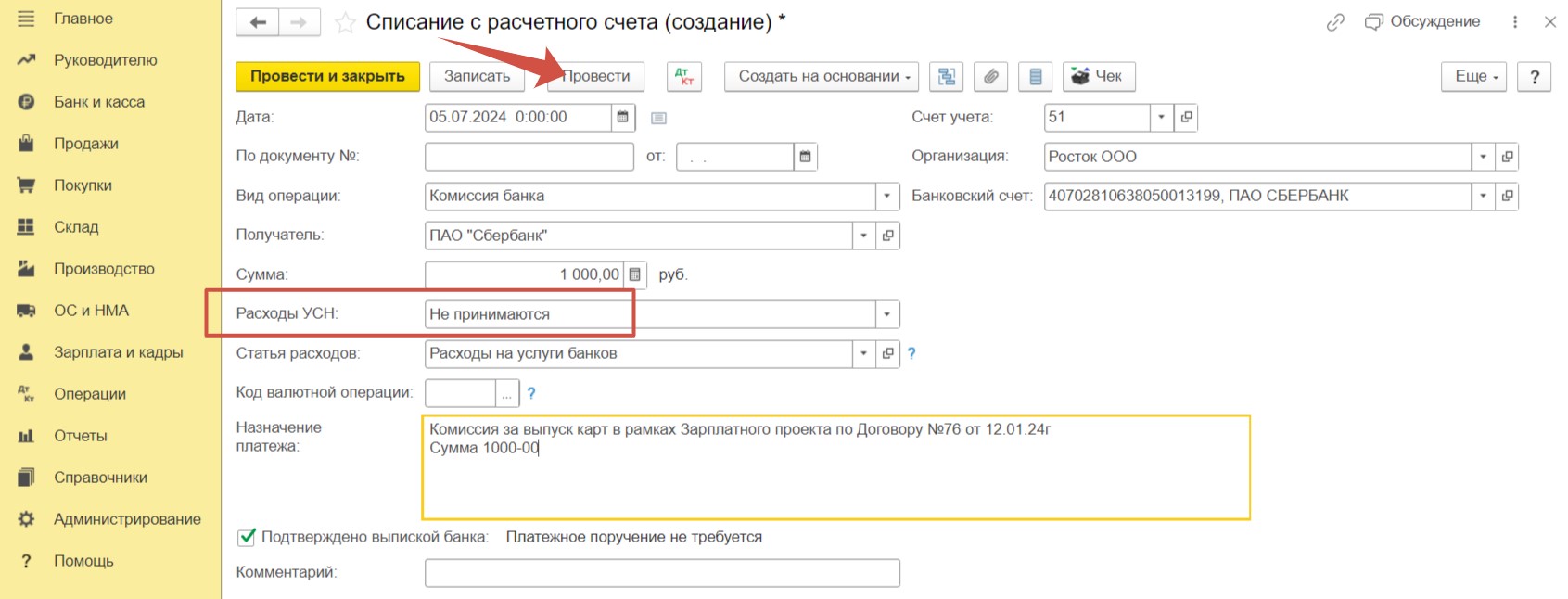Click the Записать button
The width and height of the screenshot is (1568, 599).
(x=477, y=76)
